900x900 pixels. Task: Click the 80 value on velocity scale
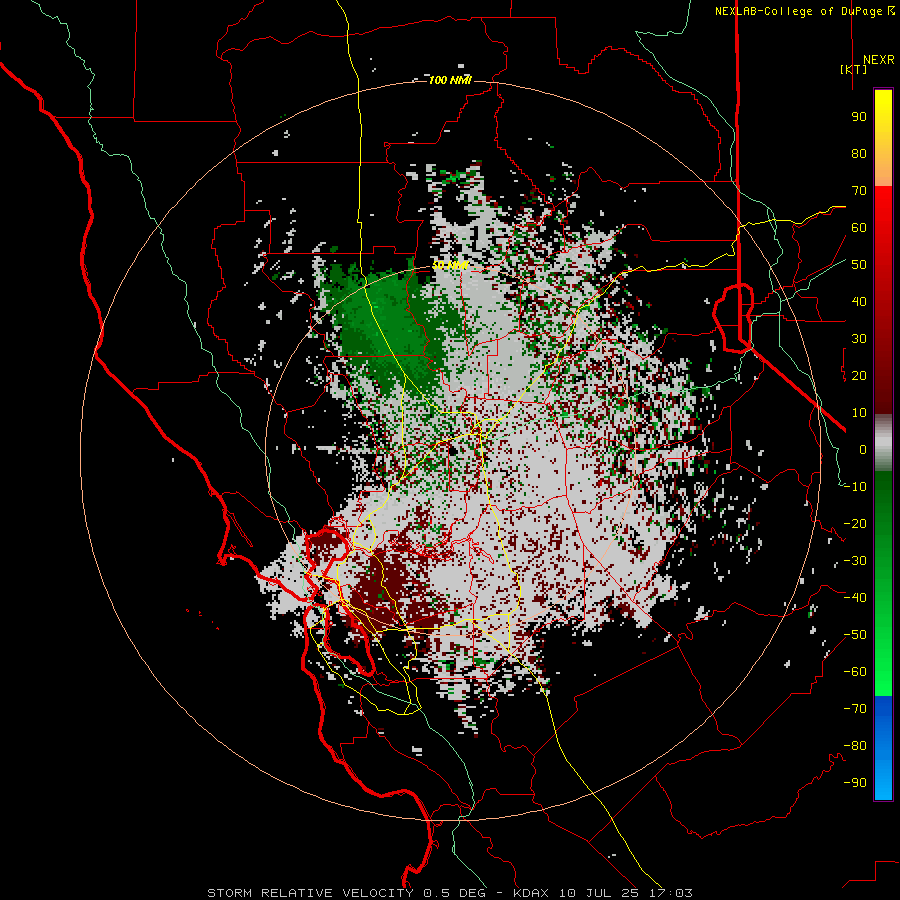click(859, 154)
